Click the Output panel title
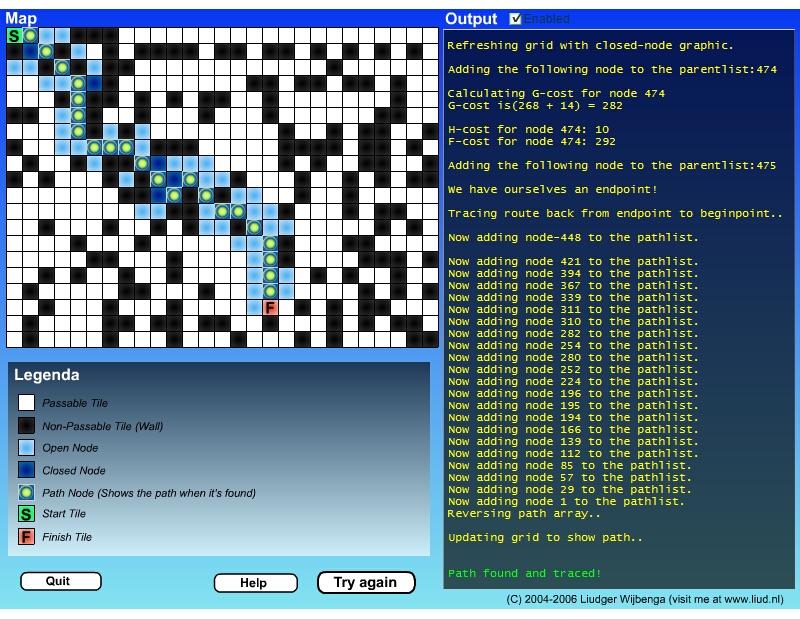The height and width of the screenshot is (619, 800). 471,18
